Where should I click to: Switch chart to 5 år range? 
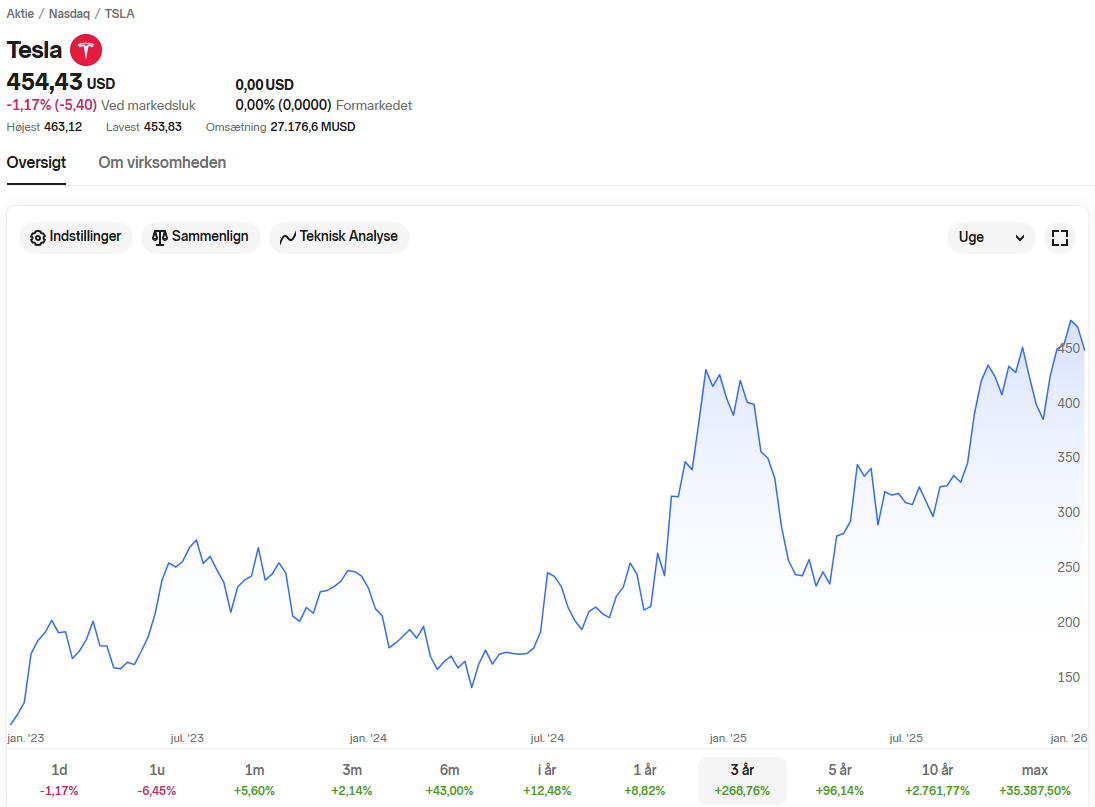[840, 780]
